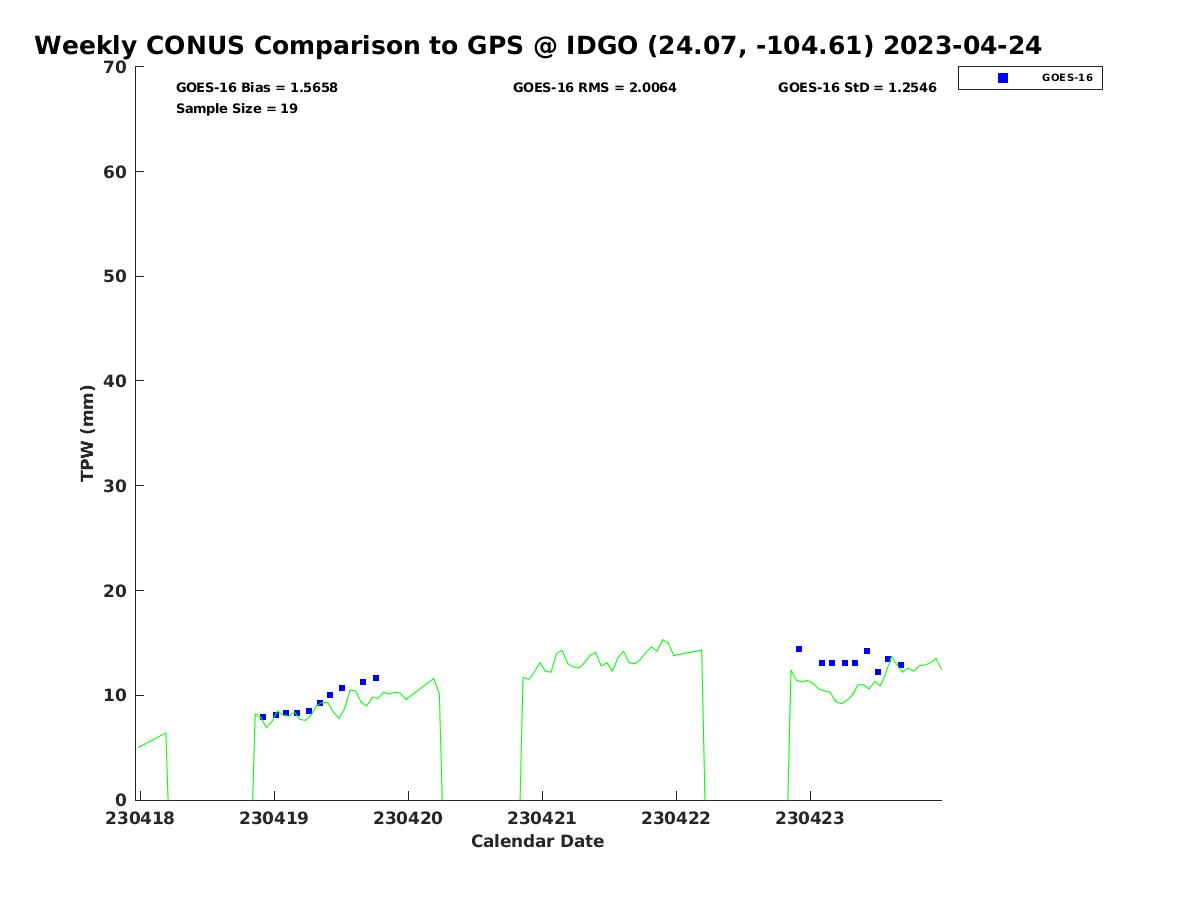The width and height of the screenshot is (1200, 900).
Task: Click x-axis tick label 230421
Action: click(x=542, y=818)
